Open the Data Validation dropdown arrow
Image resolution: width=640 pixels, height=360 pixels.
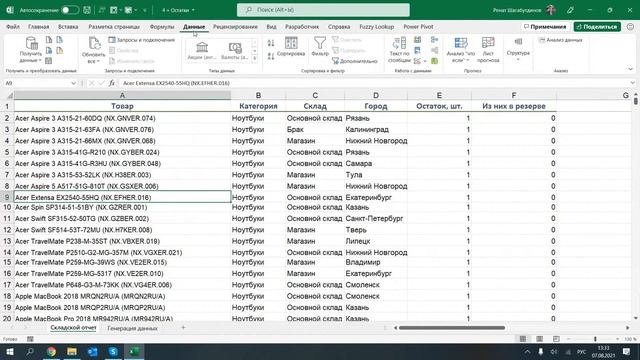[x=425, y=61]
